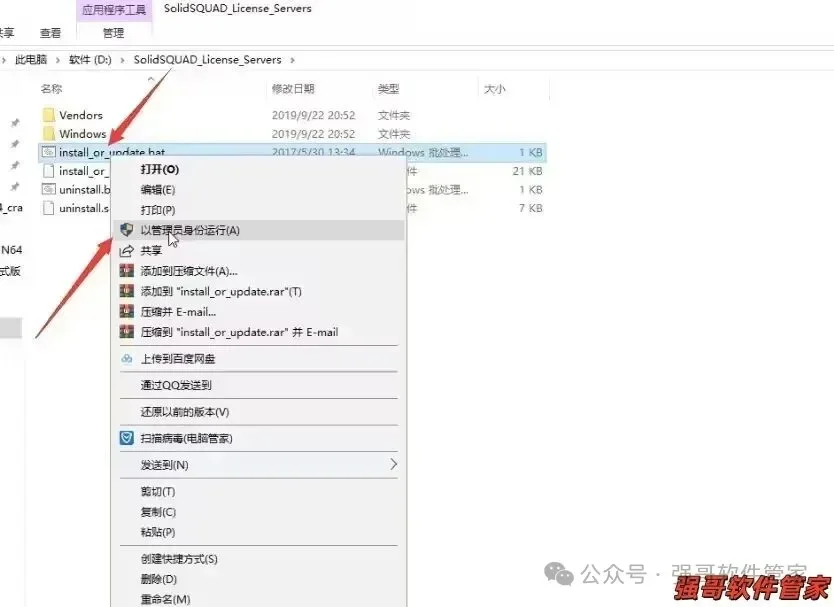This screenshot has width=834, height=607.
Task: Sort by the 名称 column header
Action: (52, 88)
